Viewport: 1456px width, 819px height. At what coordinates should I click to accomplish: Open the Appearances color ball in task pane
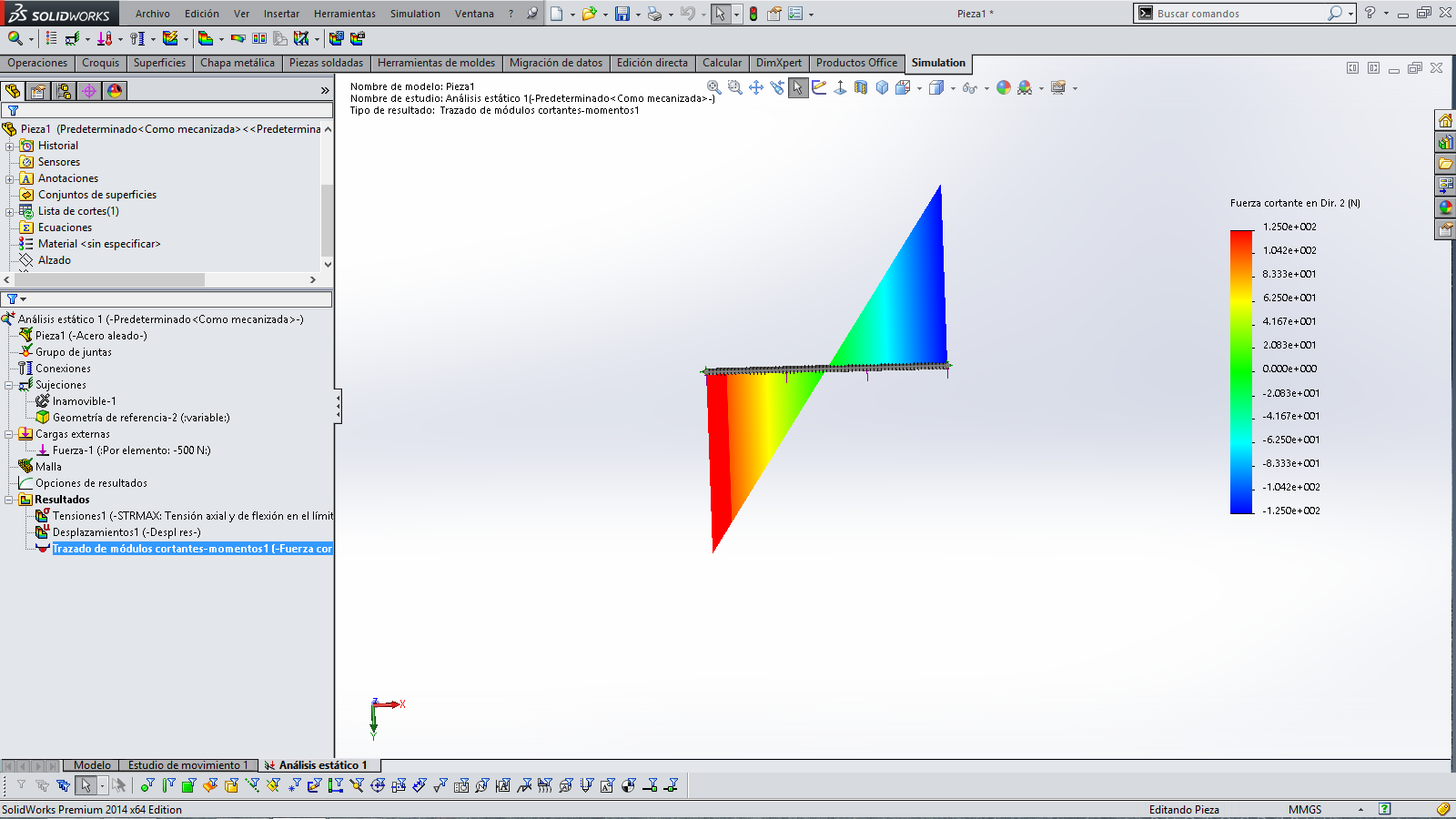(x=1445, y=207)
